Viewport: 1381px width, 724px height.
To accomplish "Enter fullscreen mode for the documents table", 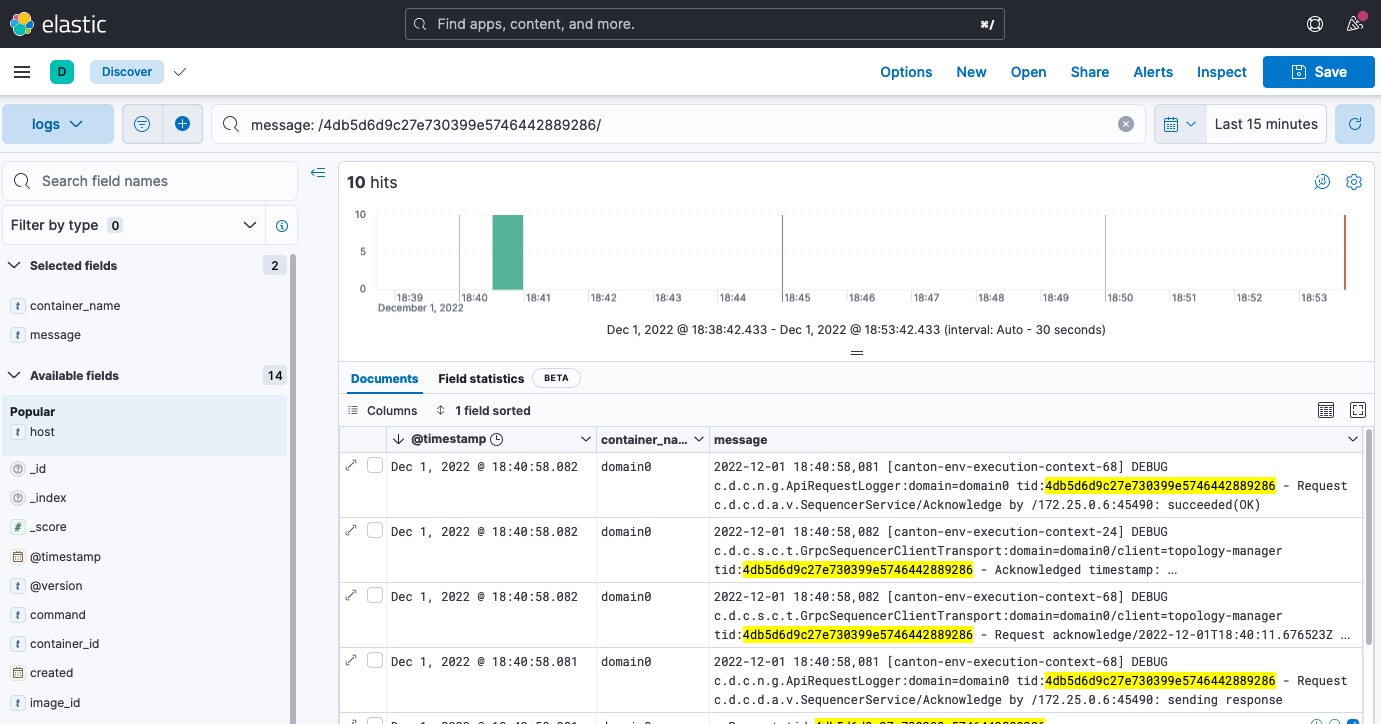I will tap(1358, 410).
